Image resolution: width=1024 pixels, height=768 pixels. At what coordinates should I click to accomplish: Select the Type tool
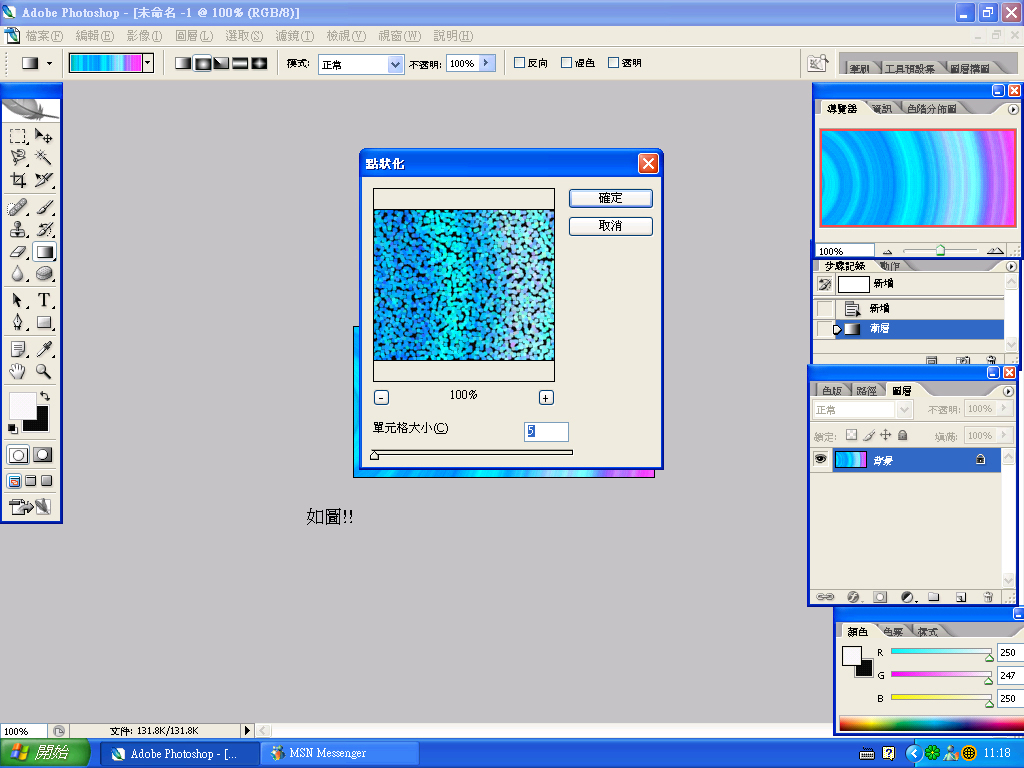(x=44, y=300)
